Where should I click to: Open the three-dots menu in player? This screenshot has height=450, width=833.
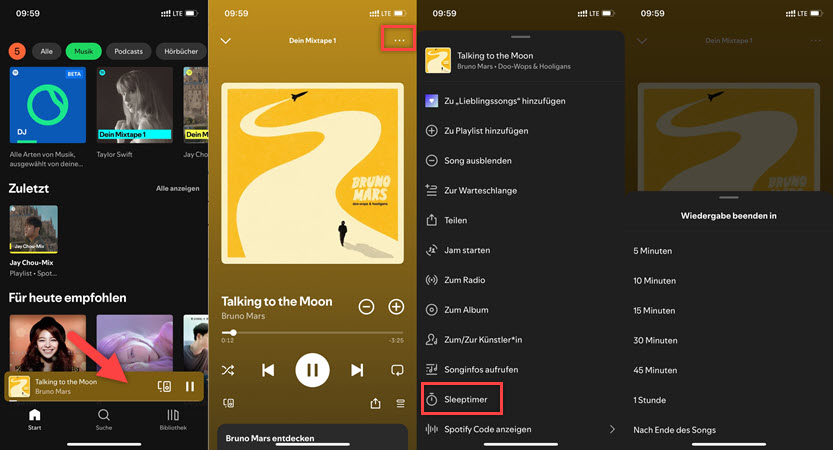(400, 40)
